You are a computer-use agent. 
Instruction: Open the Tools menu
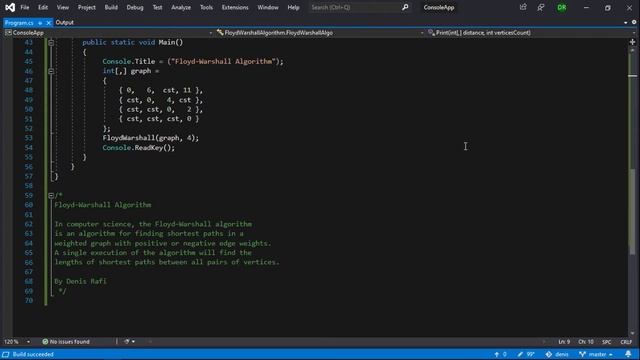[x=206, y=7]
